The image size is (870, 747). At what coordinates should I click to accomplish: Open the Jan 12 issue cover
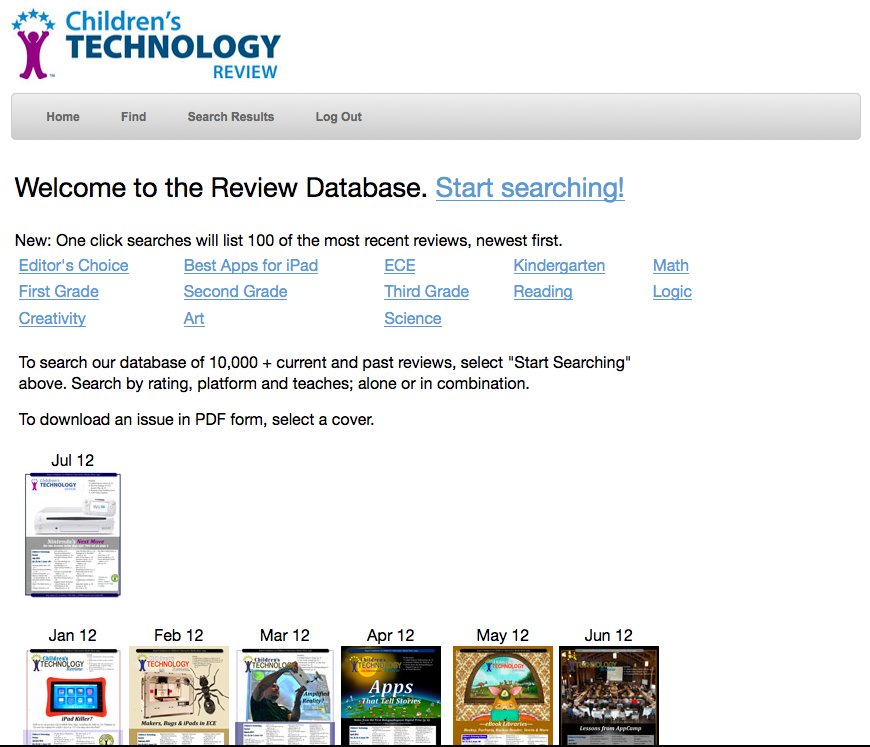point(73,696)
